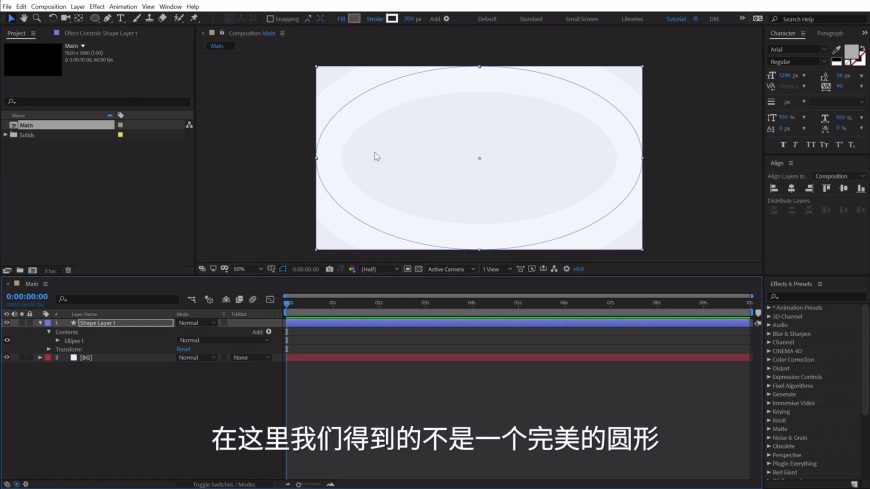Open the Active Camera dropdown

click(x=451, y=269)
